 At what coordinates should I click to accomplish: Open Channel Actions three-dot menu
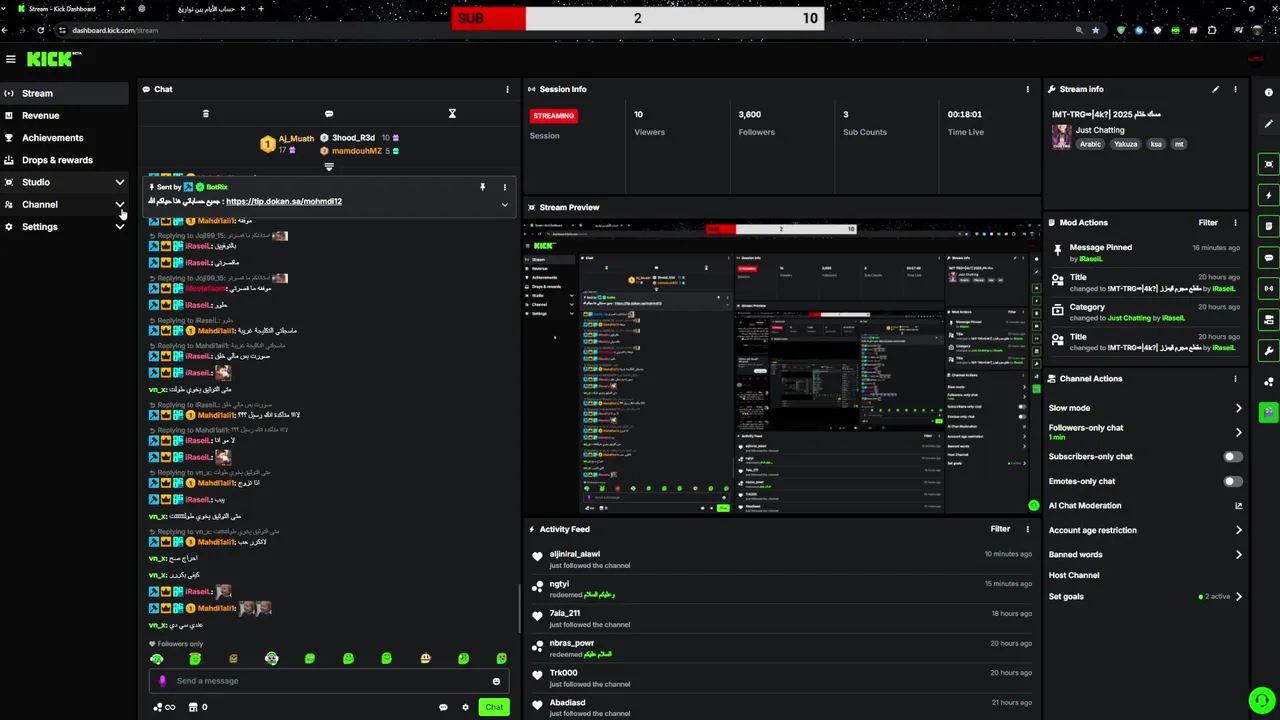(1235, 379)
